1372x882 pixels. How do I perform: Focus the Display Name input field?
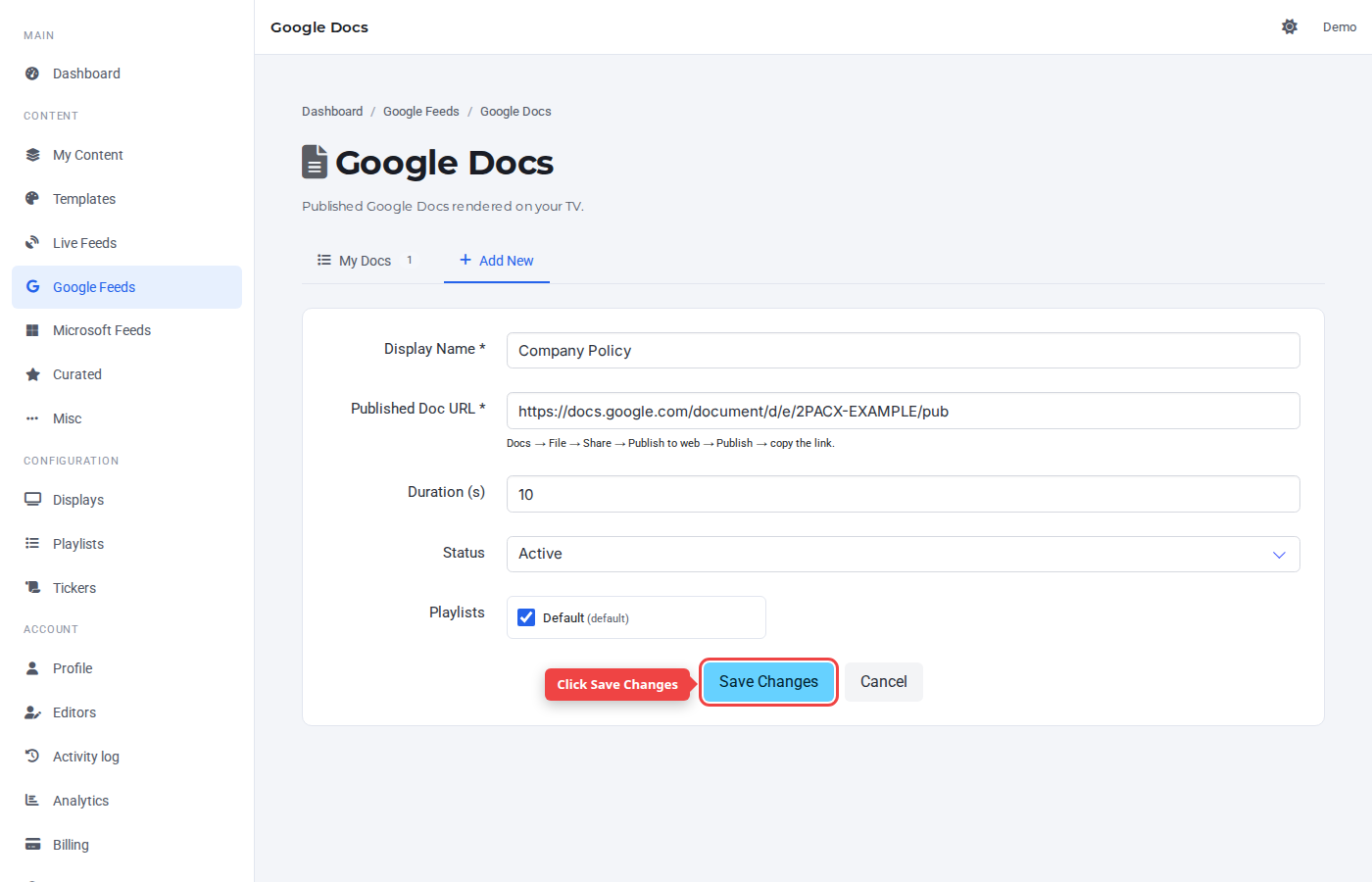point(903,351)
